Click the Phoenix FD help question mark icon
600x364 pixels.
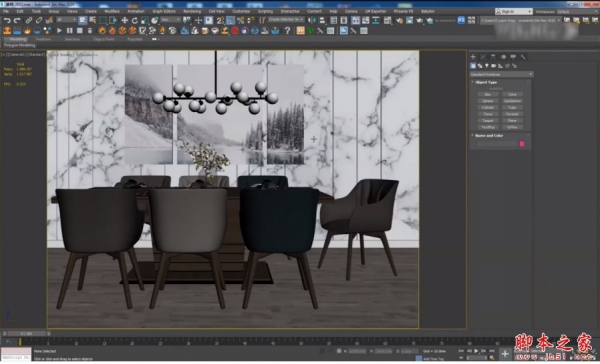[x=287, y=30]
